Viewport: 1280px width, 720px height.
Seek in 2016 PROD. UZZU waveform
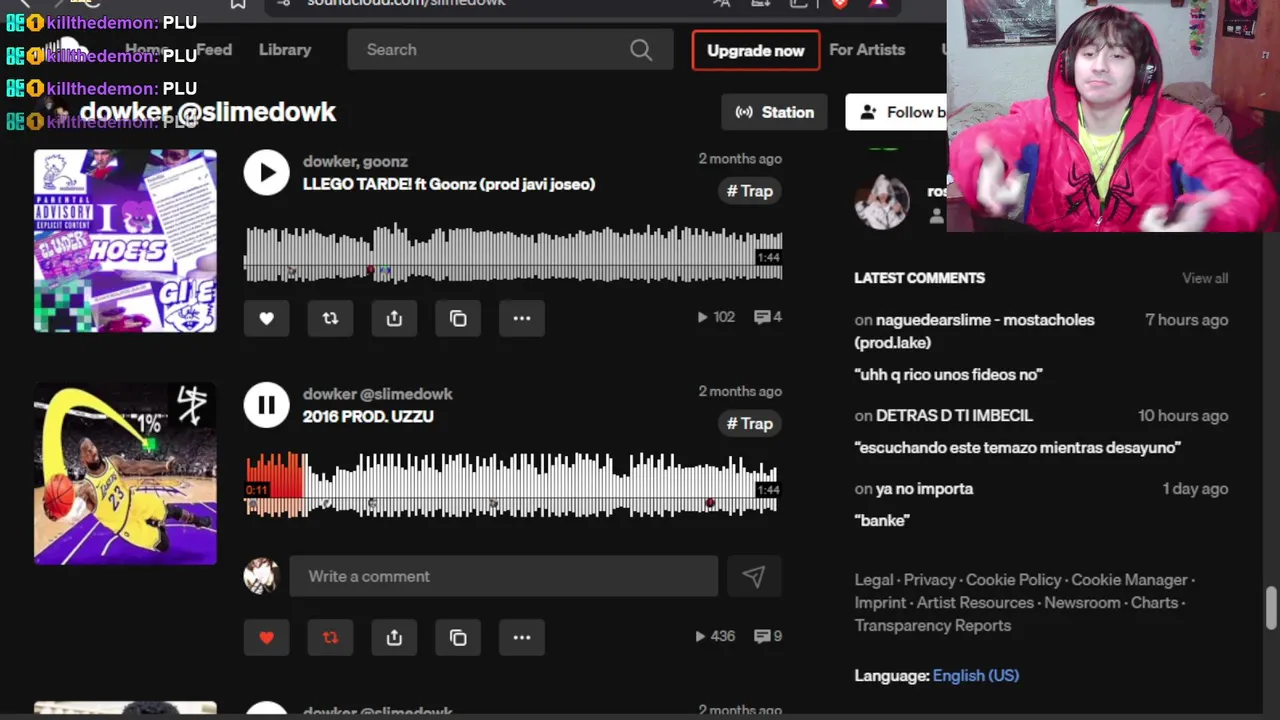click(x=513, y=487)
